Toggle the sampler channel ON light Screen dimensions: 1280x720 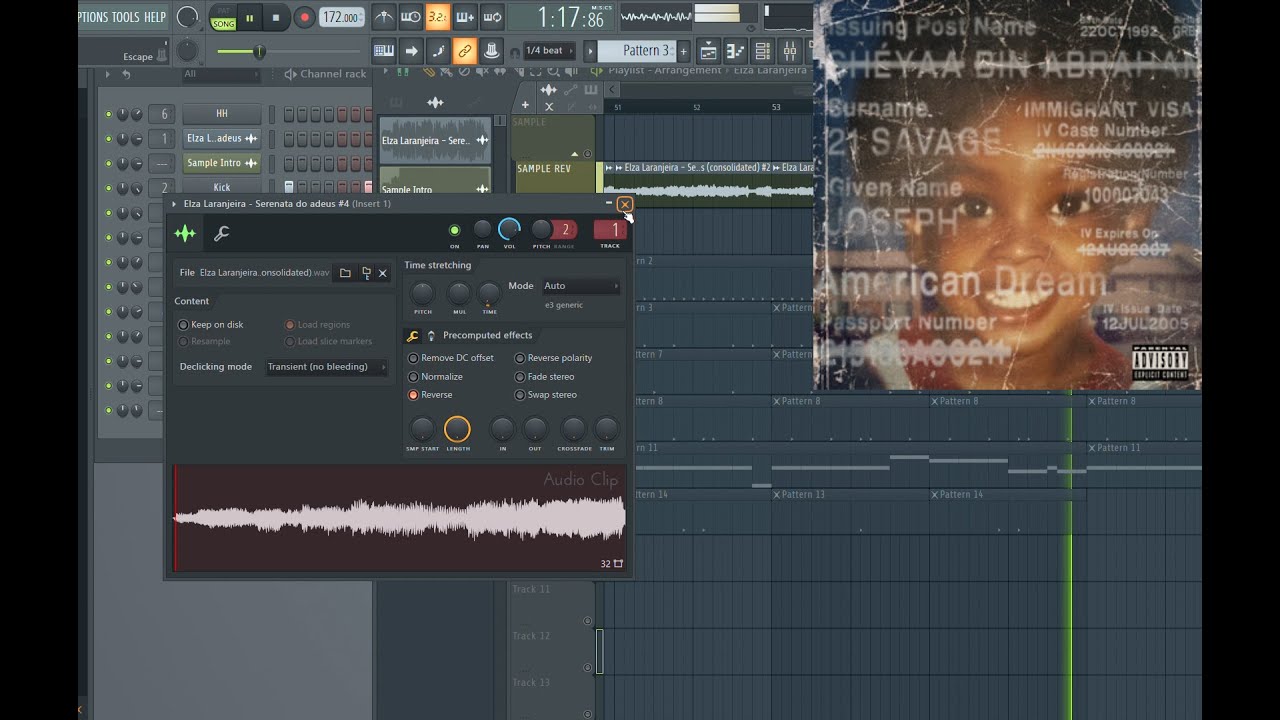454,230
